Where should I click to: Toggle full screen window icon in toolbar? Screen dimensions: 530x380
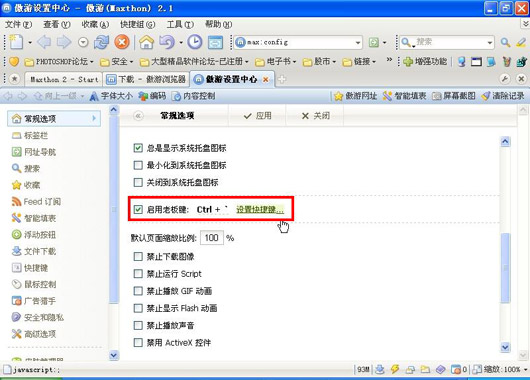[x=215, y=42]
